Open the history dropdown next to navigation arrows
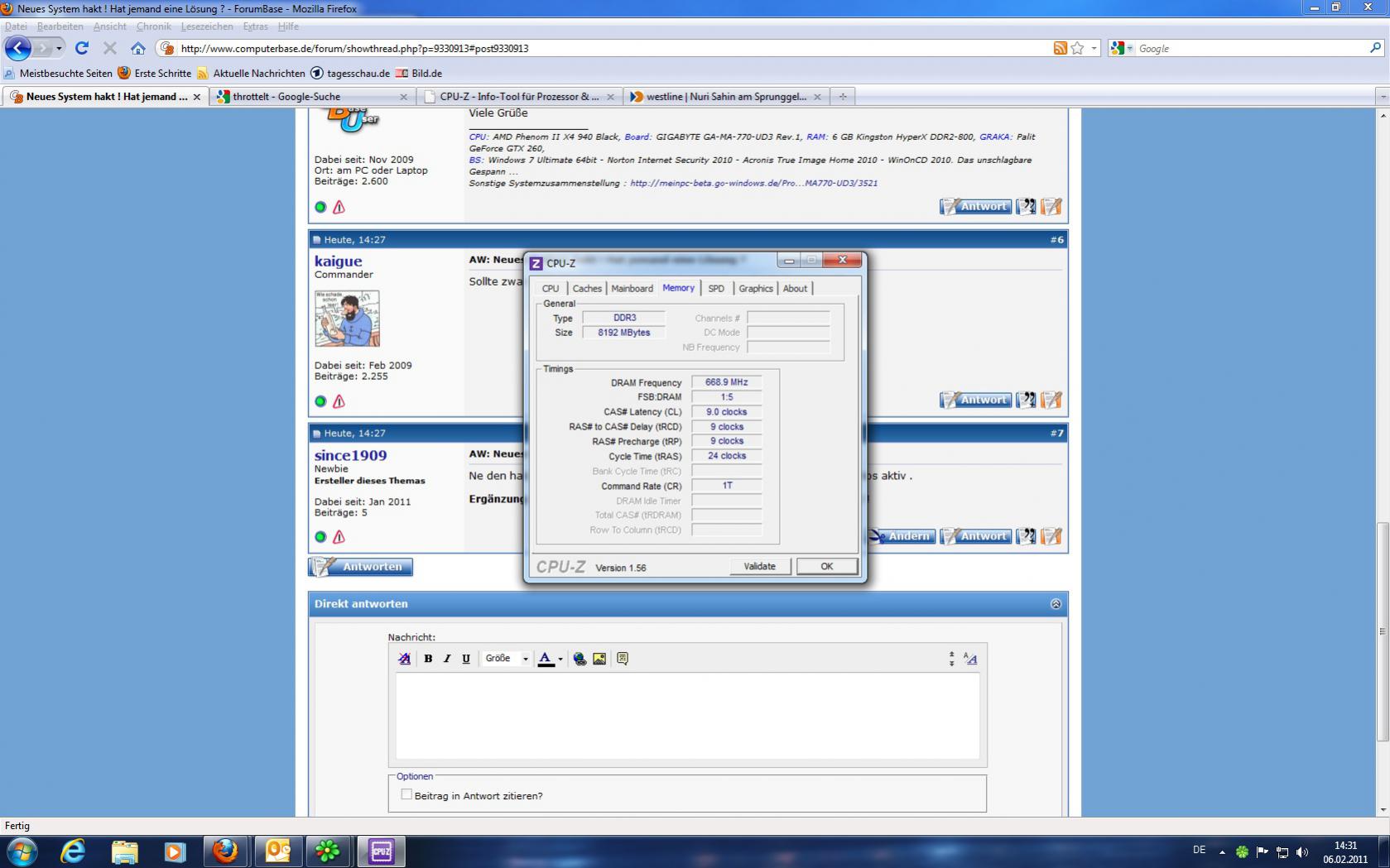This screenshot has width=1390, height=868. coord(59,48)
